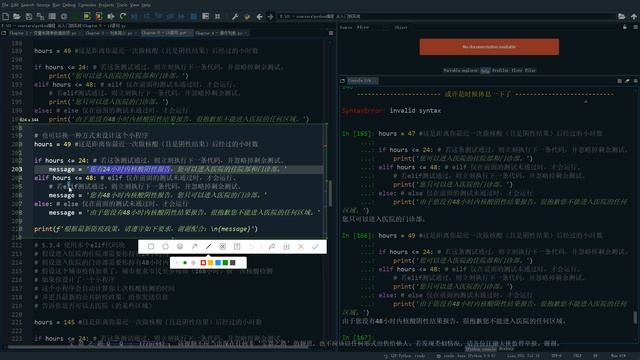Select the pen tool in screenshot toolbar
Image resolution: width=640 pixels, height=360 pixels.
coord(209,247)
